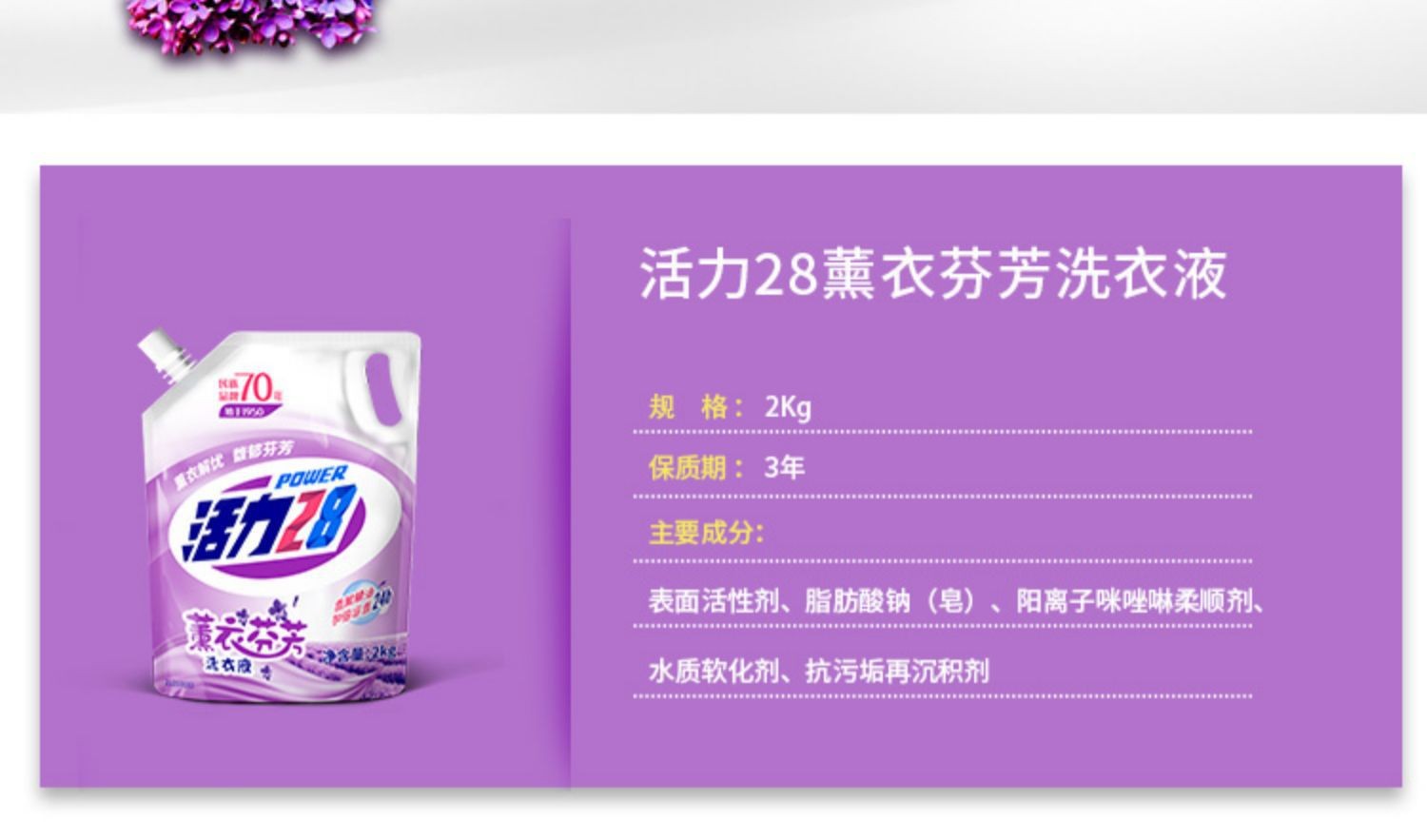1427x840 pixels.
Task: Click the 2Kg specification value
Action: [788, 407]
